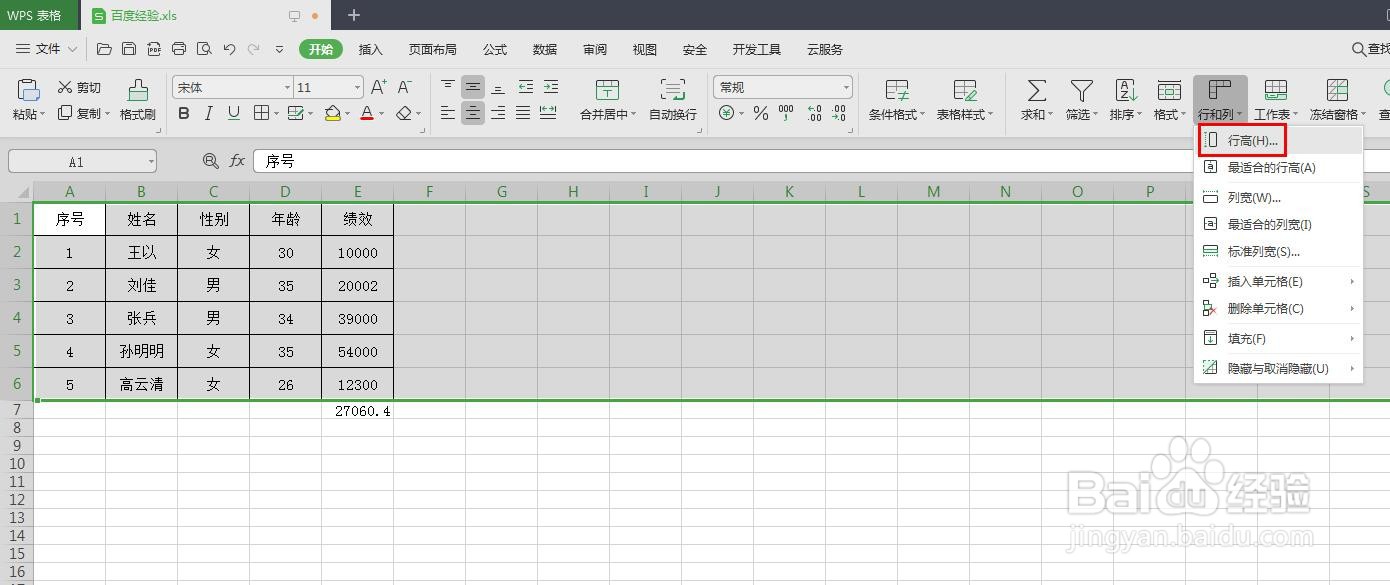Open Conditional Formatting (条件格式)
Image resolution: width=1390 pixels, height=585 pixels.
(895, 98)
